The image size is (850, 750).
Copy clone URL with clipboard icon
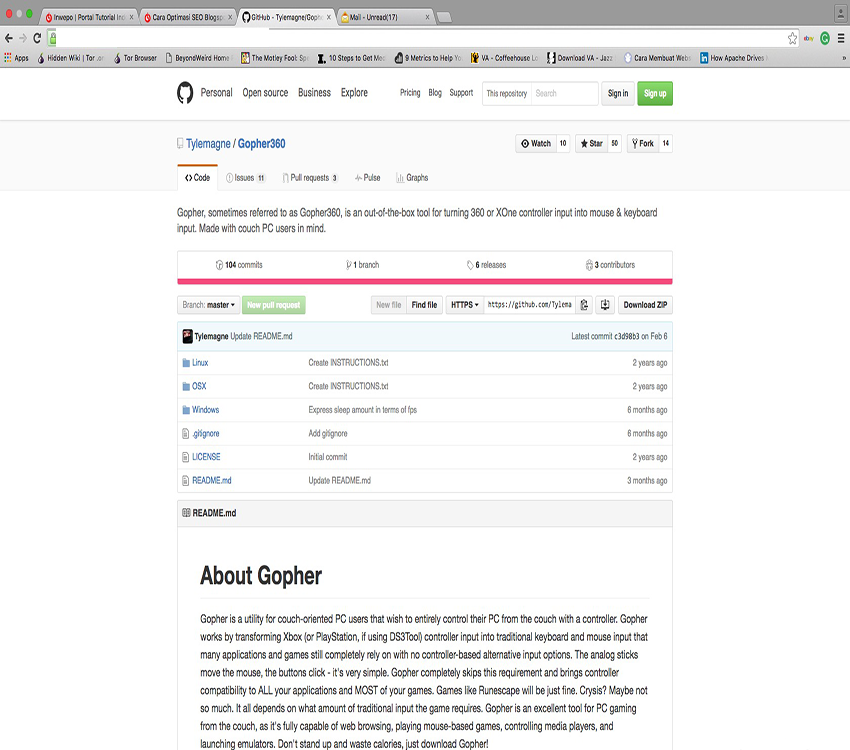(x=584, y=305)
